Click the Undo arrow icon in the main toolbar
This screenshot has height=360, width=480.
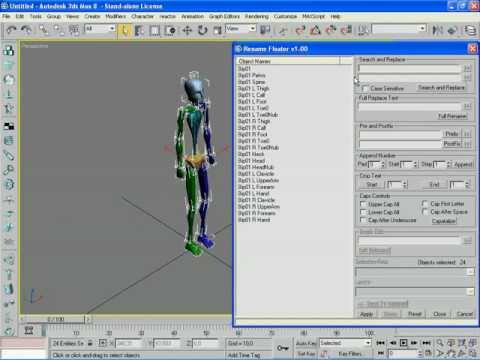point(11,30)
